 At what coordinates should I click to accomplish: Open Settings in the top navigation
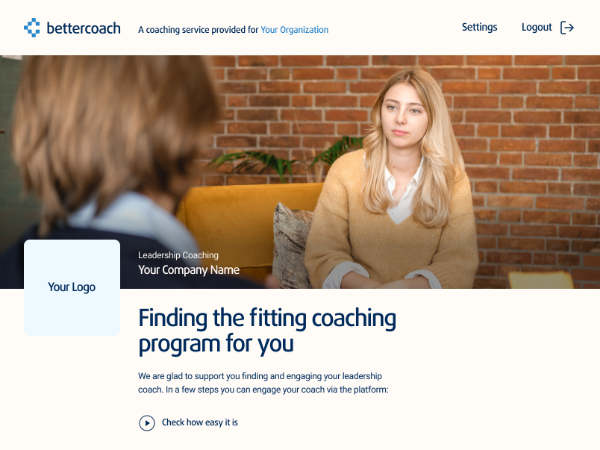(x=479, y=27)
